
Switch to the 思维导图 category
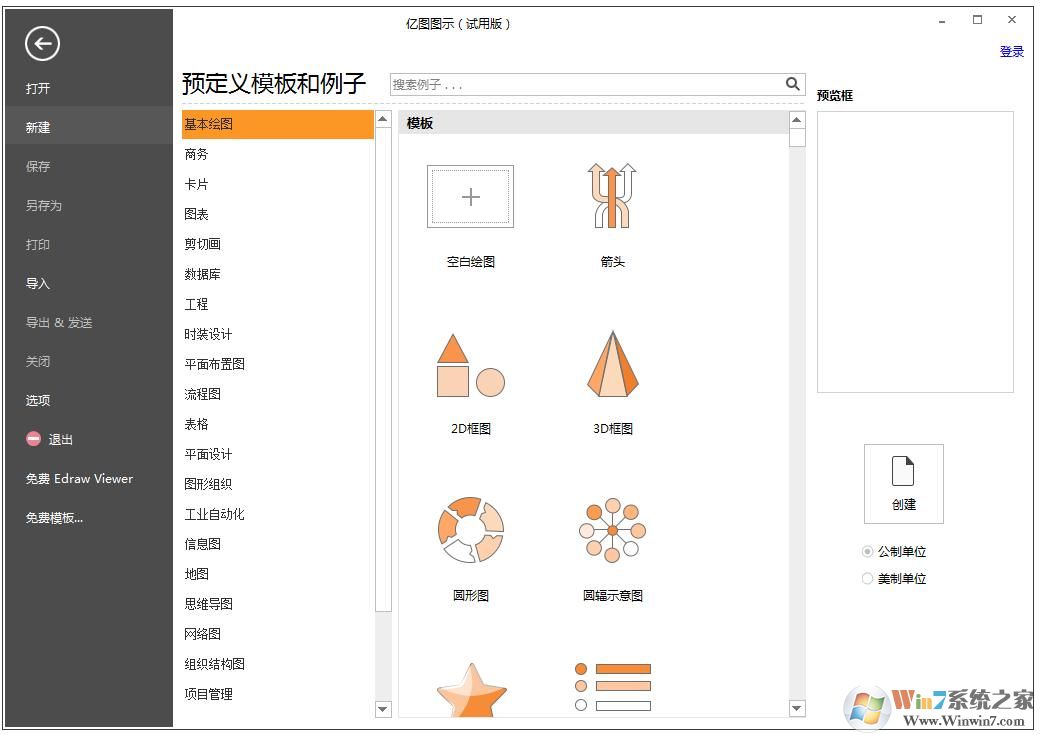(x=207, y=604)
